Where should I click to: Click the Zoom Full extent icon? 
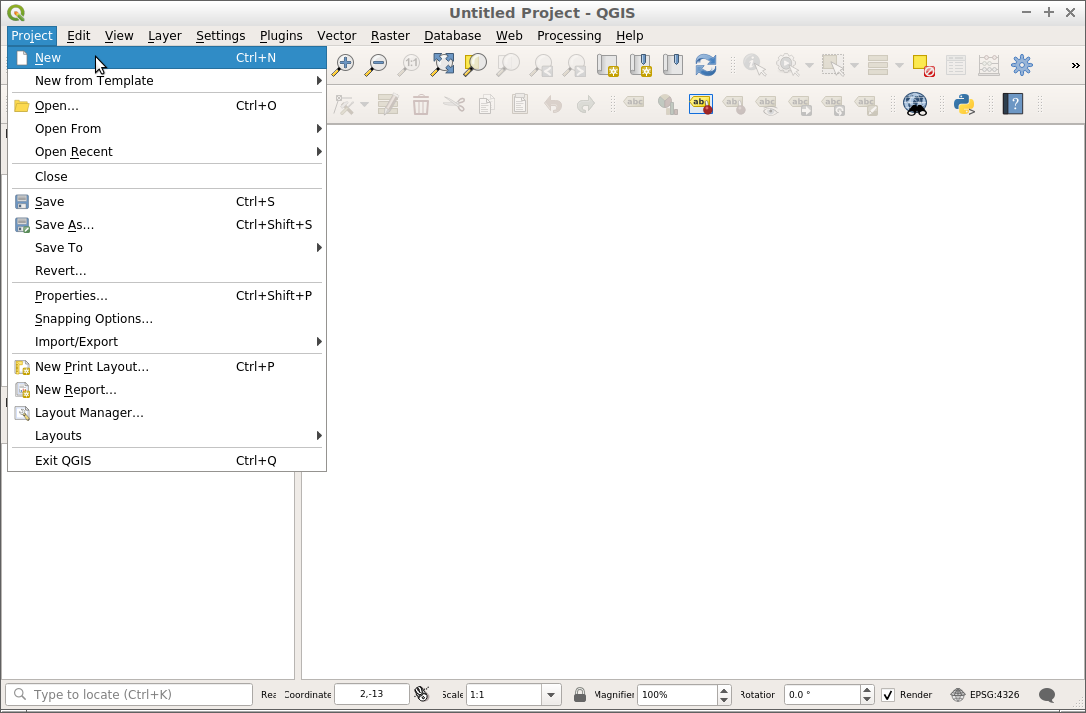pyautogui.click(x=442, y=65)
